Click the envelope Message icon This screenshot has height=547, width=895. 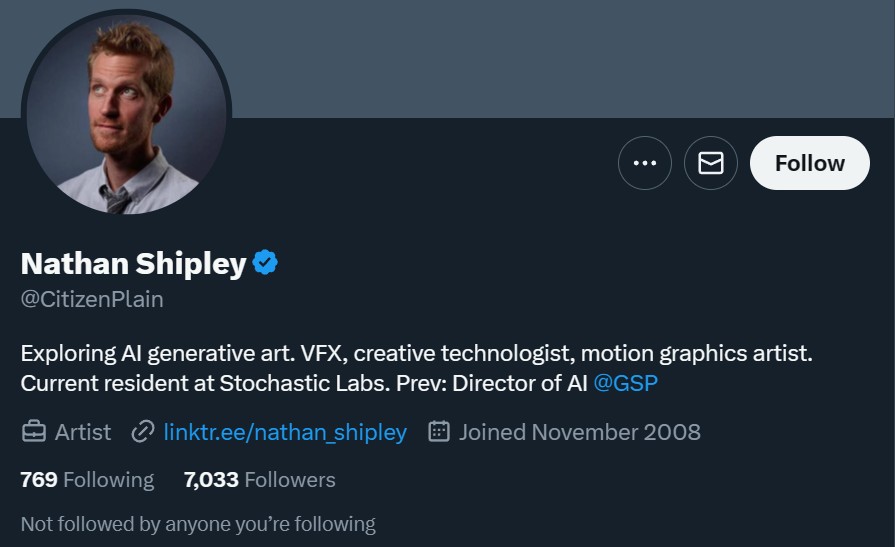point(711,163)
